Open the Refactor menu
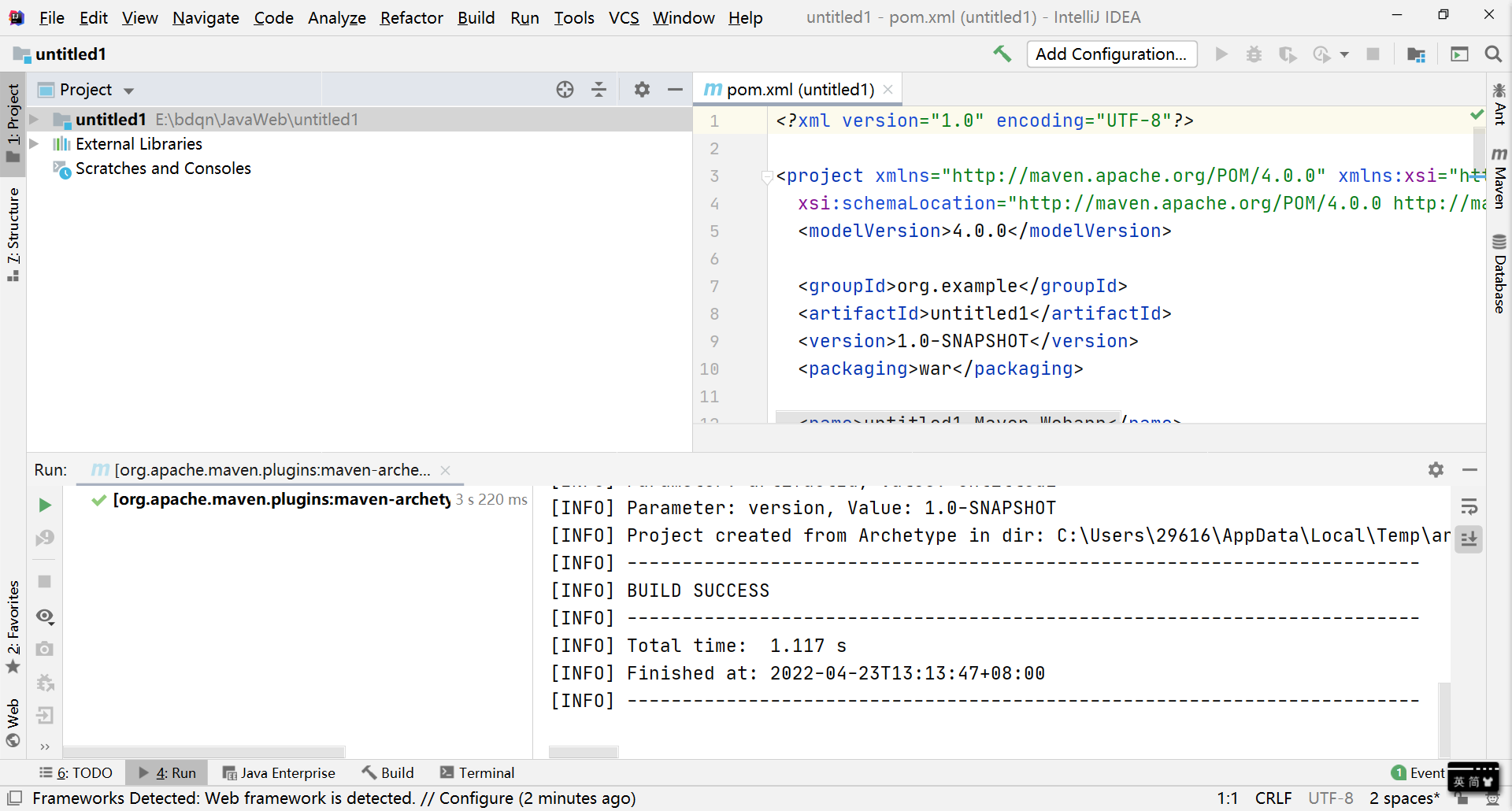The image size is (1512, 811). [411, 17]
